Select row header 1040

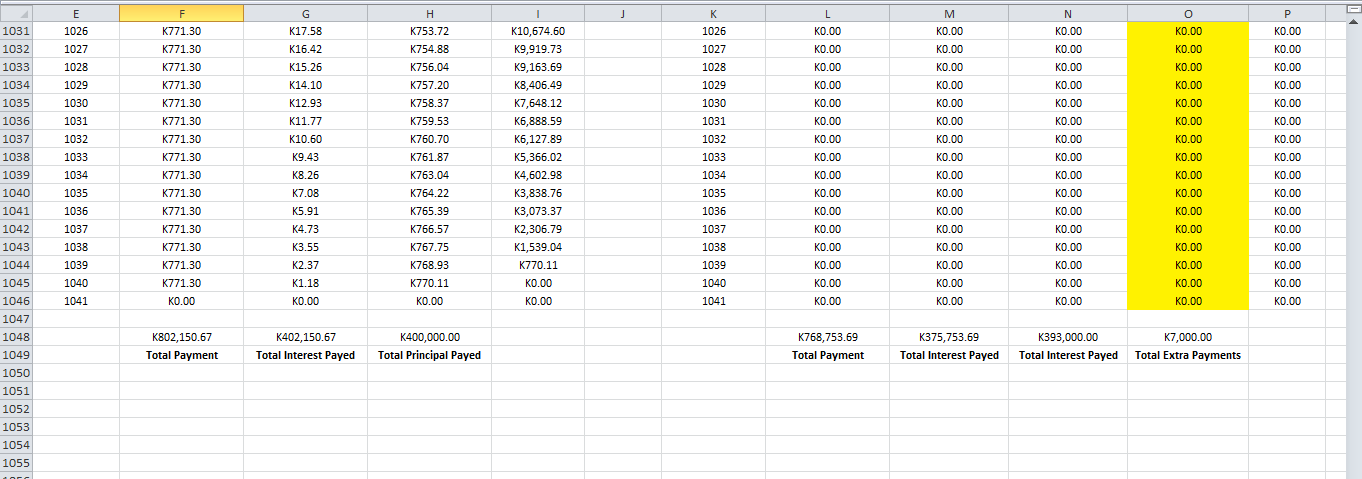click(17, 193)
